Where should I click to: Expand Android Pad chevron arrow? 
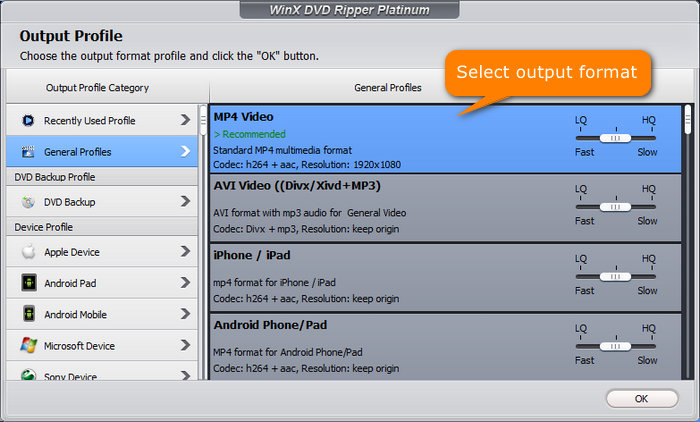pos(185,282)
